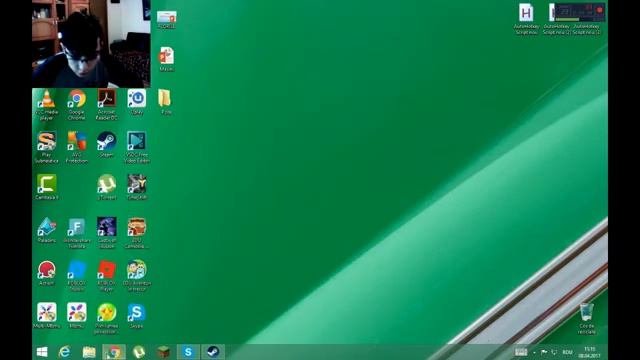Select the IDU Aventuri in trecut icon
The height and width of the screenshot is (360, 640).
click(137, 276)
